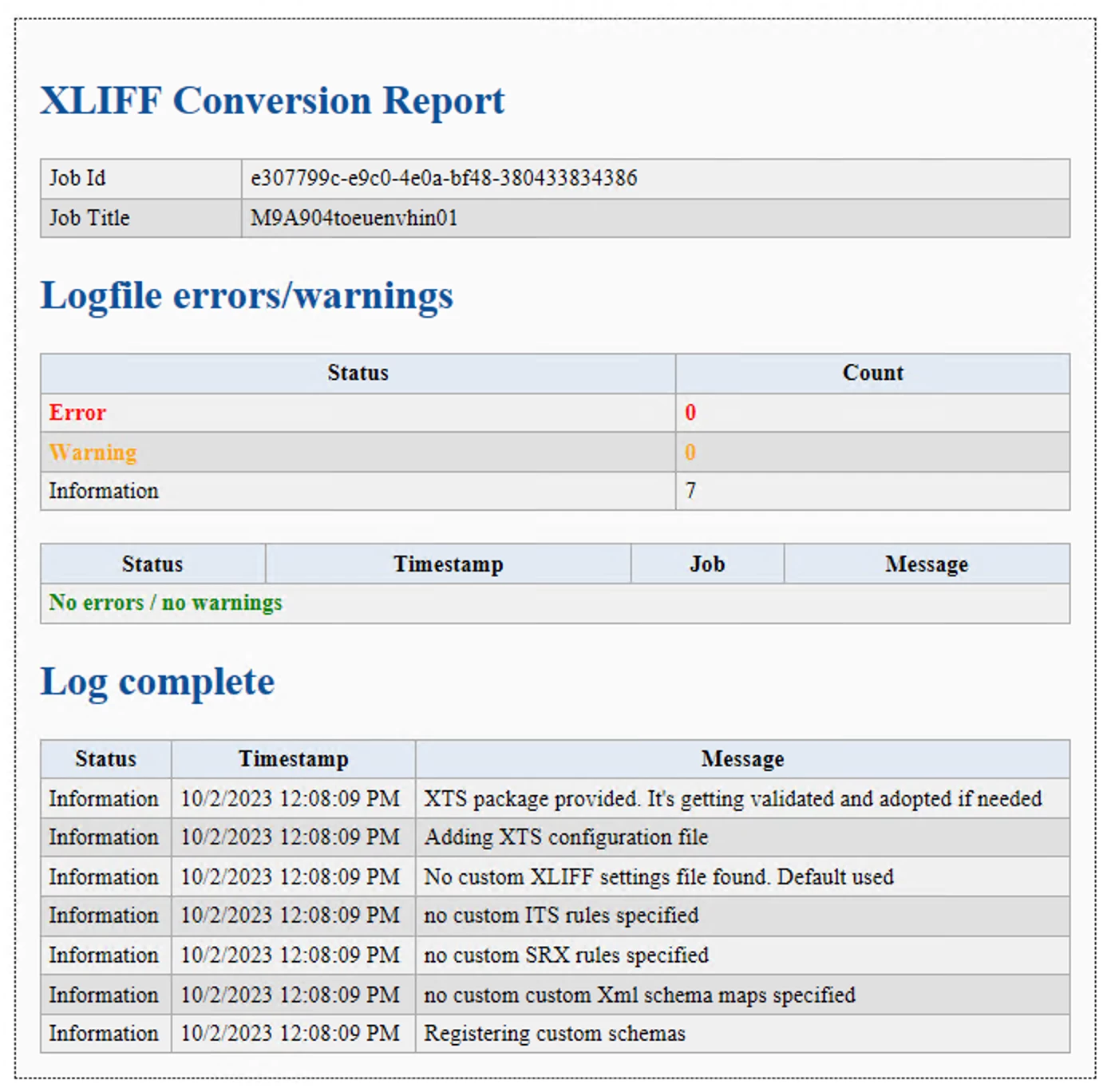Click timestamp in XTS package provided row

291,799
